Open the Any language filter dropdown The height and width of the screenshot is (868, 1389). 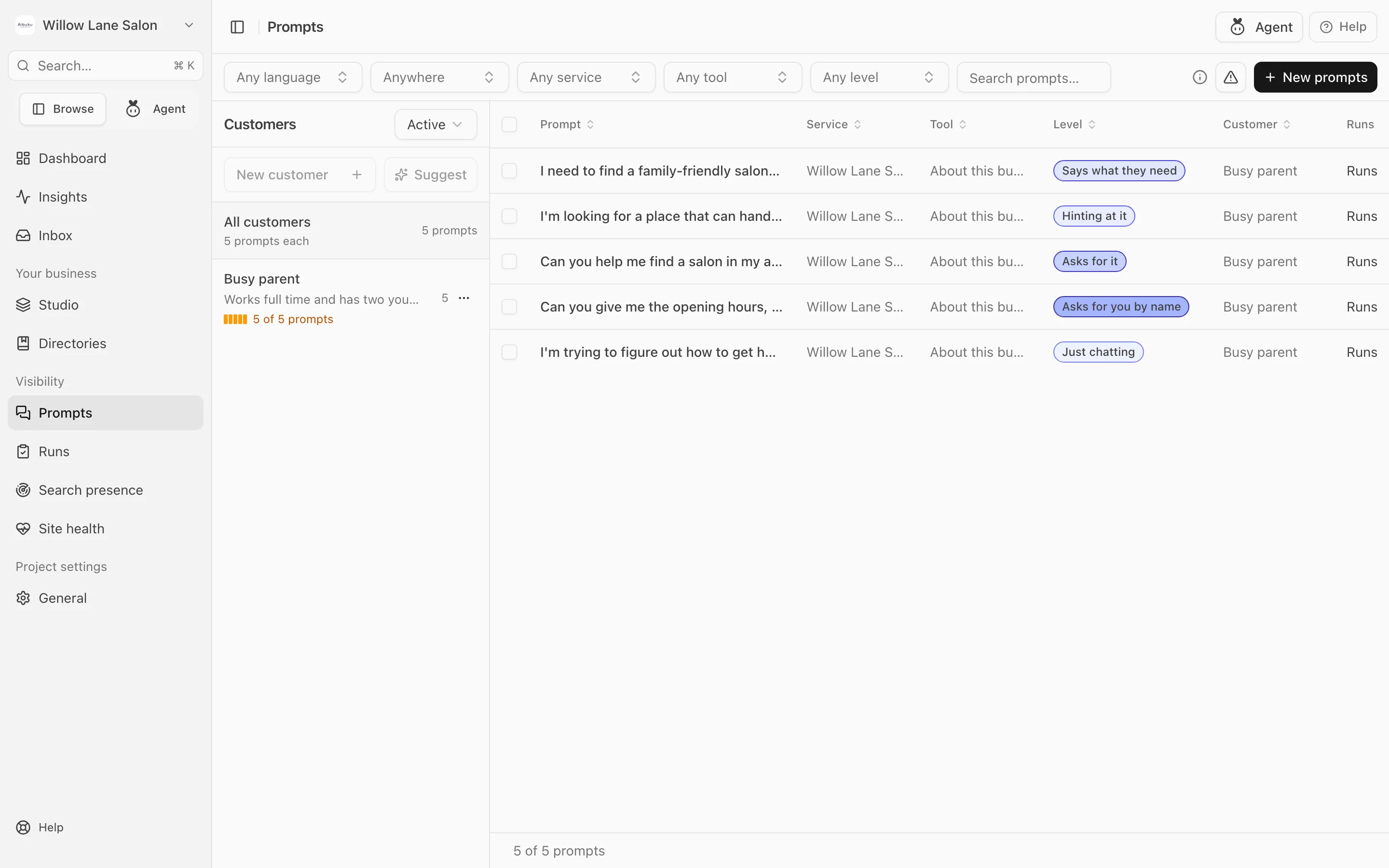click(x=293, y=77)
